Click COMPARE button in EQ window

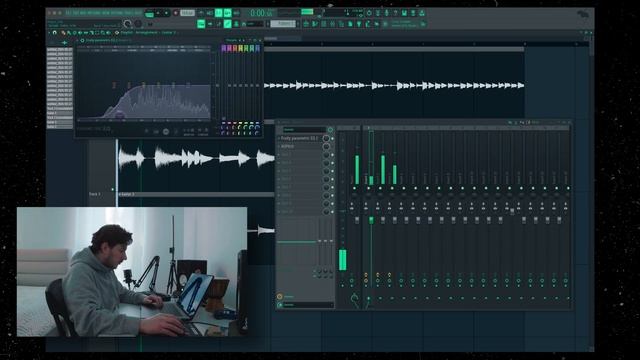coord(203,135)
